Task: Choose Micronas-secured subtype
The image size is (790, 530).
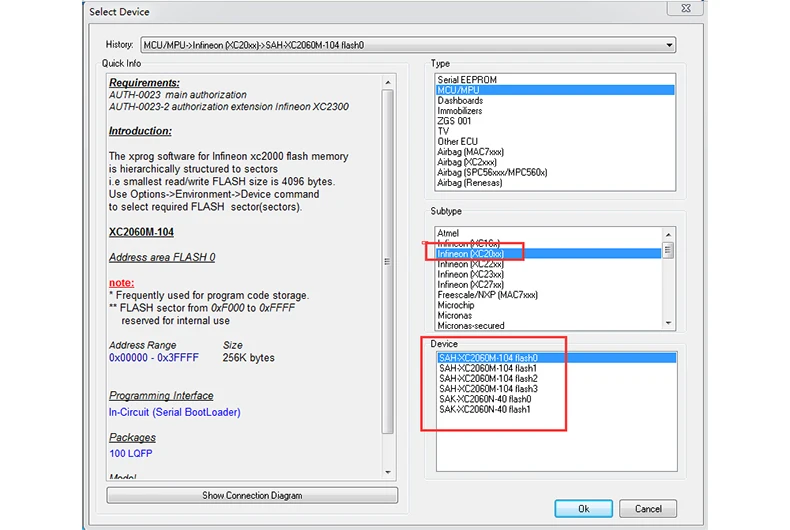Action: click(x=548, y=326)
